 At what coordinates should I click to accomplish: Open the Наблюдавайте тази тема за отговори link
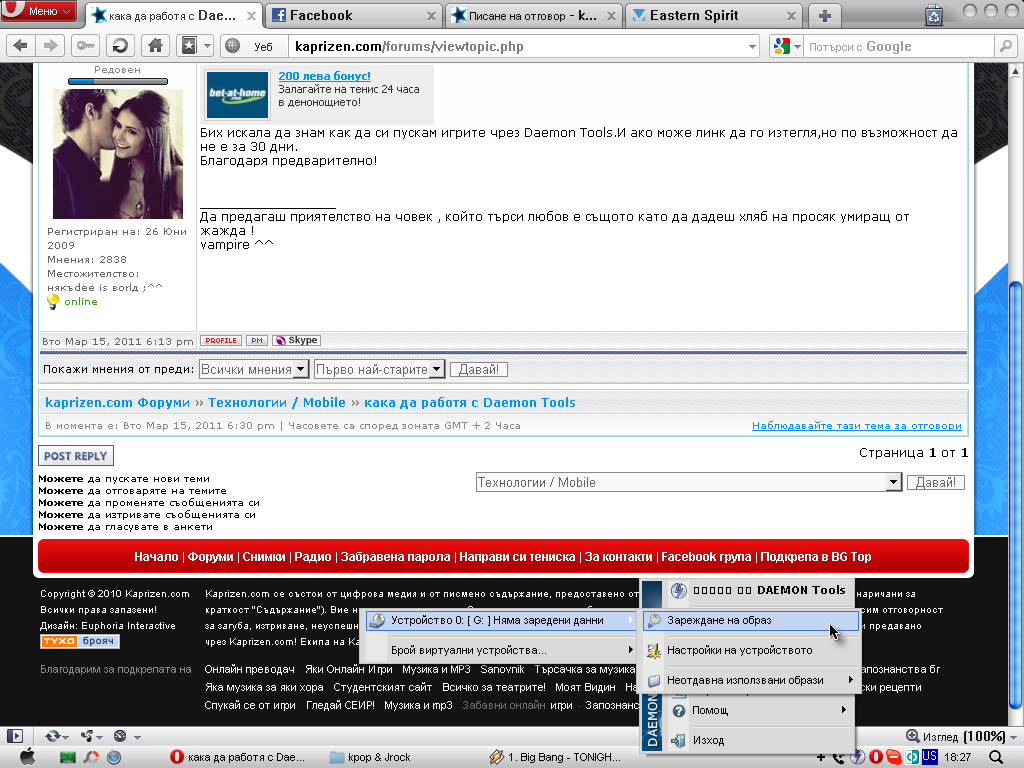857,426
